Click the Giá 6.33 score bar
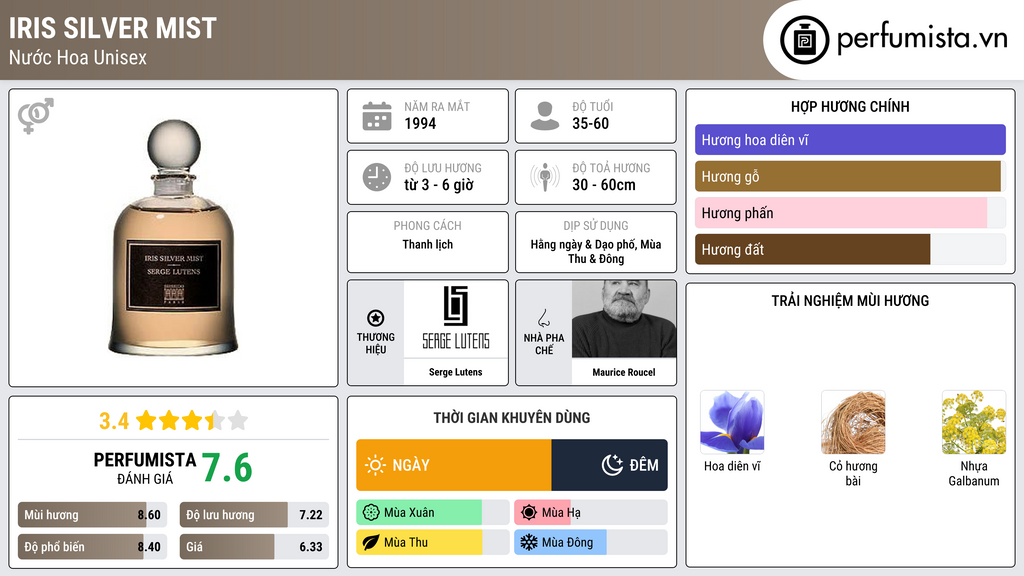 click(254, 547)
